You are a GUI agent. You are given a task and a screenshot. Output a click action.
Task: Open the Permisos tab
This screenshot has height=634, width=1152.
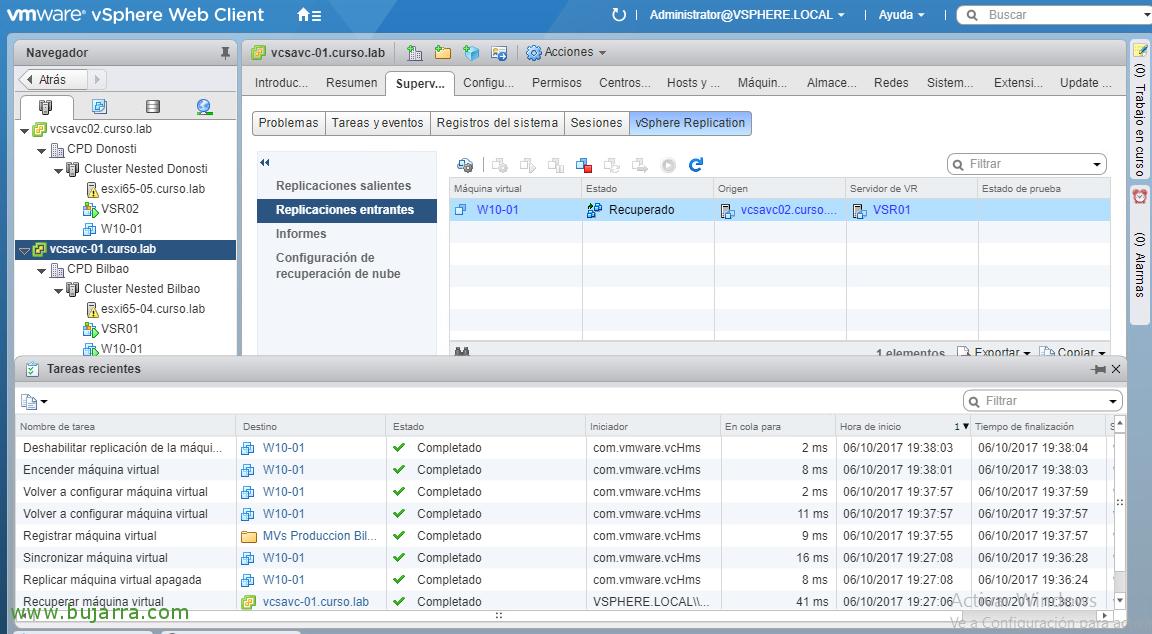pos(557,83)
